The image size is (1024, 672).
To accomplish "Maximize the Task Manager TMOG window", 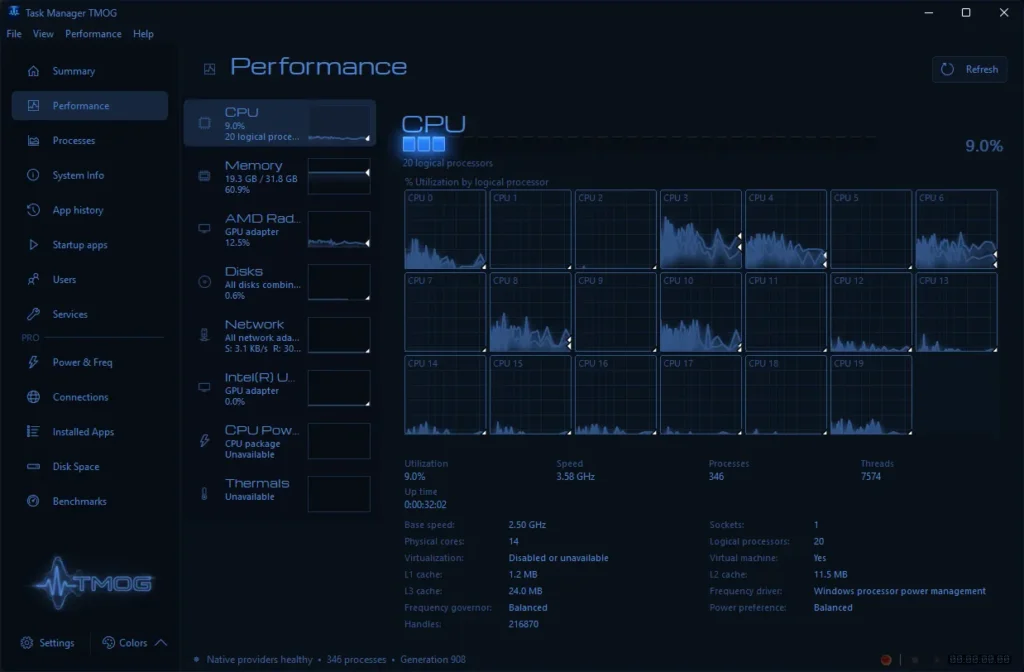I will click(x=966, y=12).
